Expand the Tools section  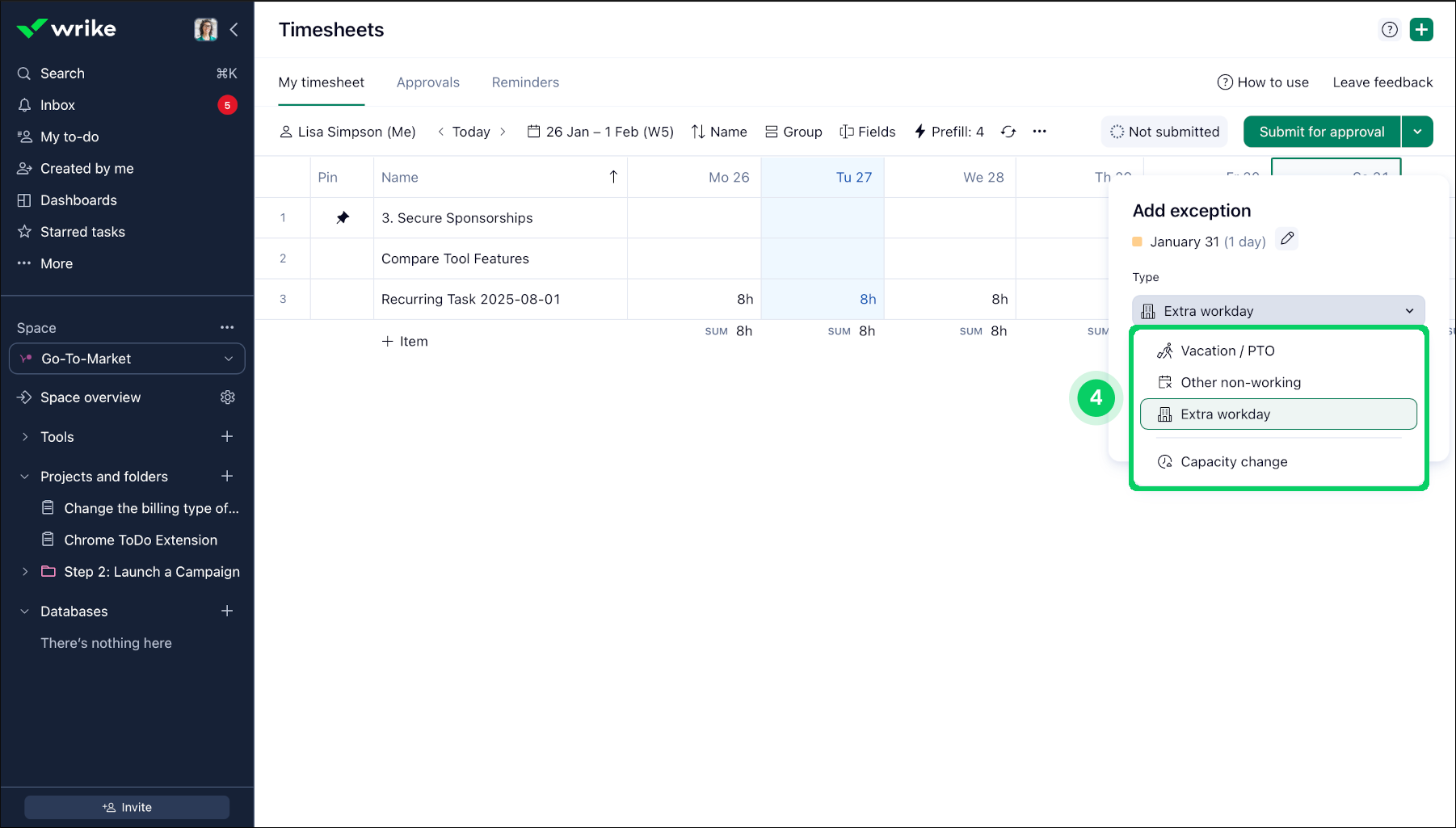click(x=25, y=437)
